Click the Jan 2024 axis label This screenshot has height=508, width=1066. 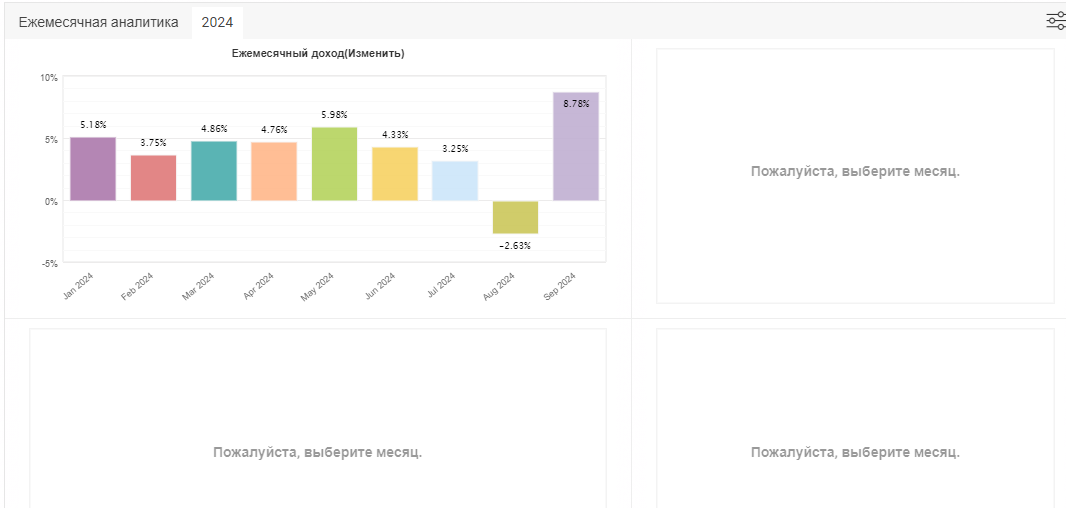pos(78,287)
